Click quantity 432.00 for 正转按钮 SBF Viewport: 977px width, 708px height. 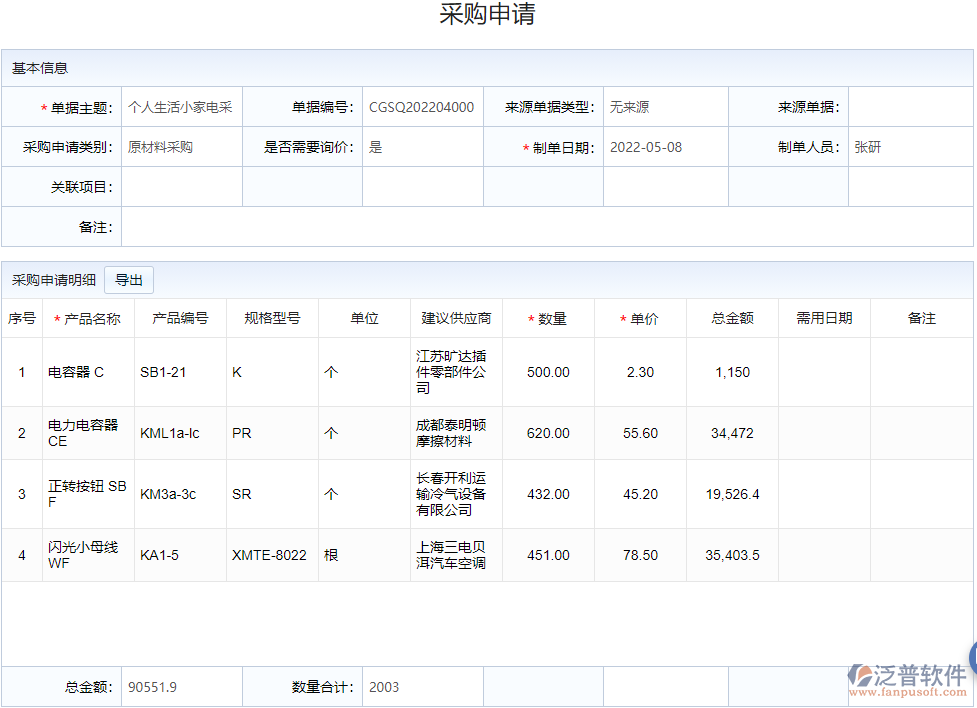[548, 494]
